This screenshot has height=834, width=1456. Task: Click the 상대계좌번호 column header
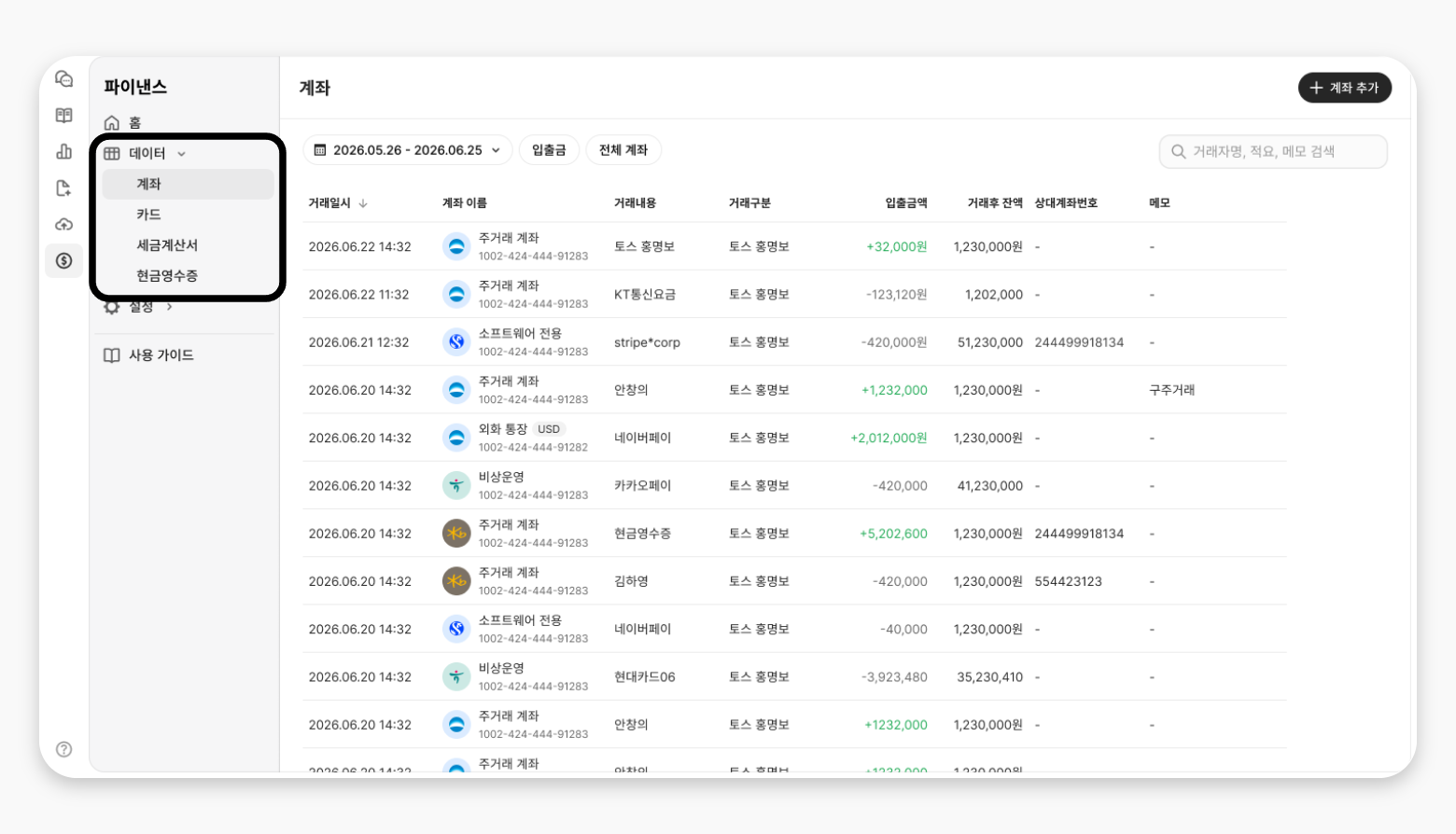(x=1067, y=203)
